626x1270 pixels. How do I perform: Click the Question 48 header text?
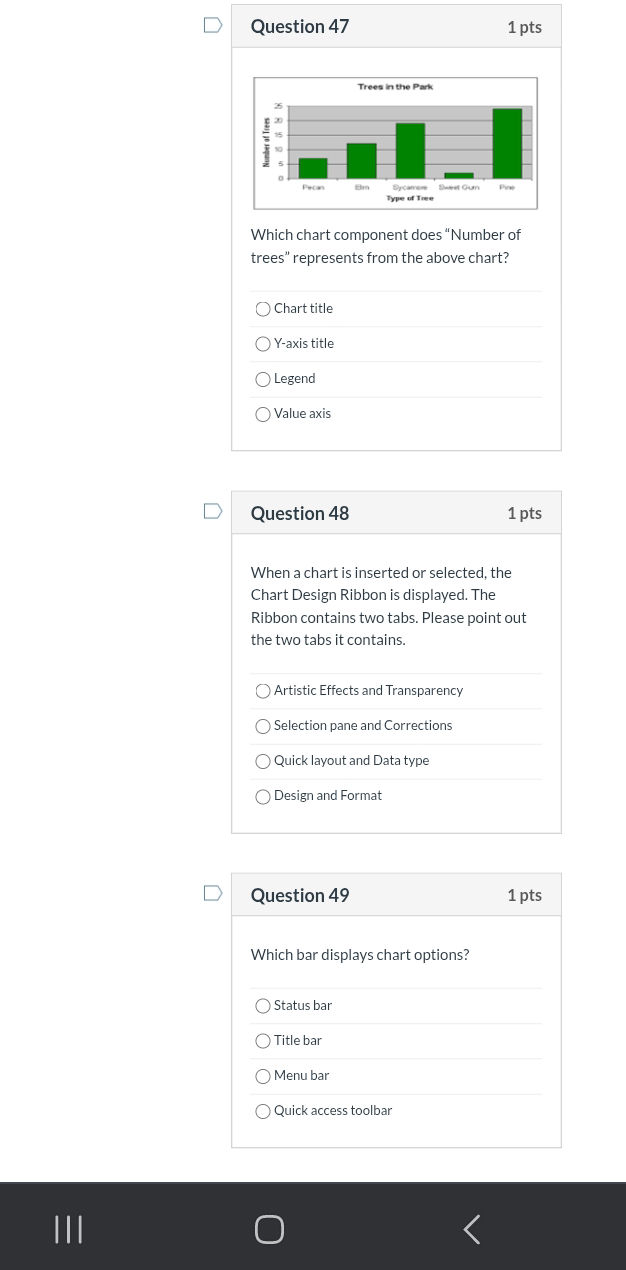pos(300,513)
